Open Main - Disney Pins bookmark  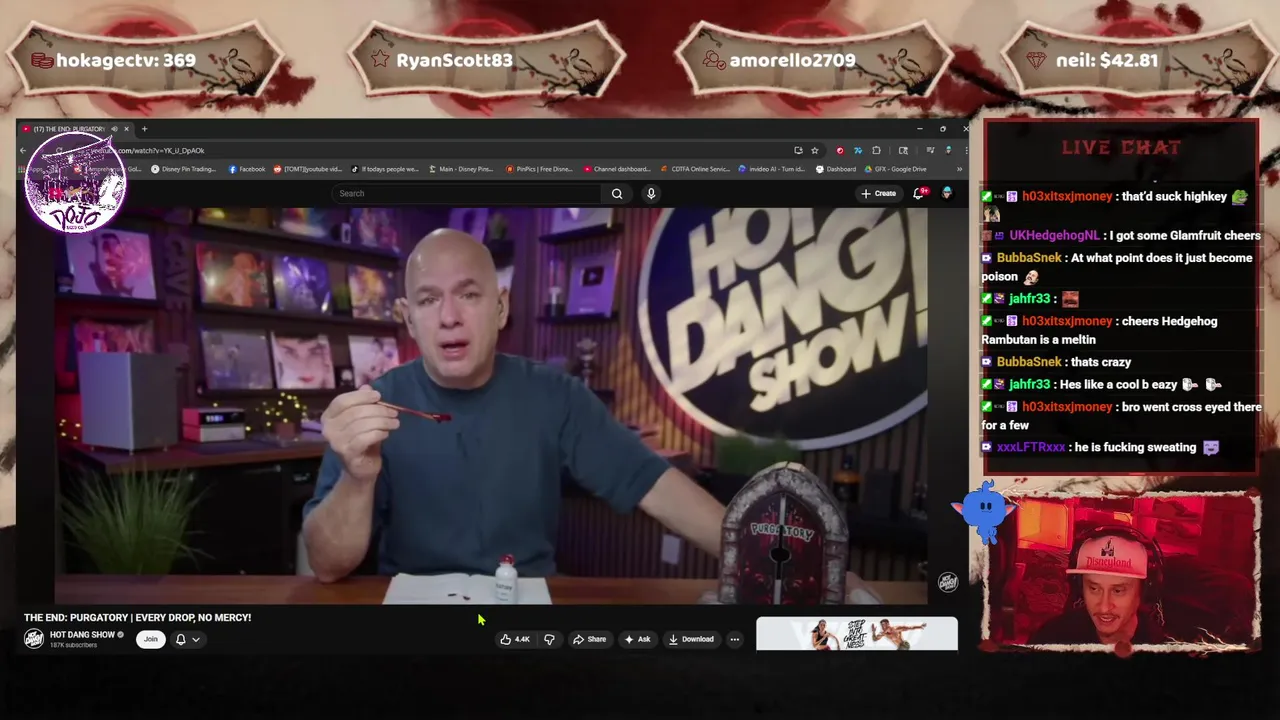coord(461,169)
